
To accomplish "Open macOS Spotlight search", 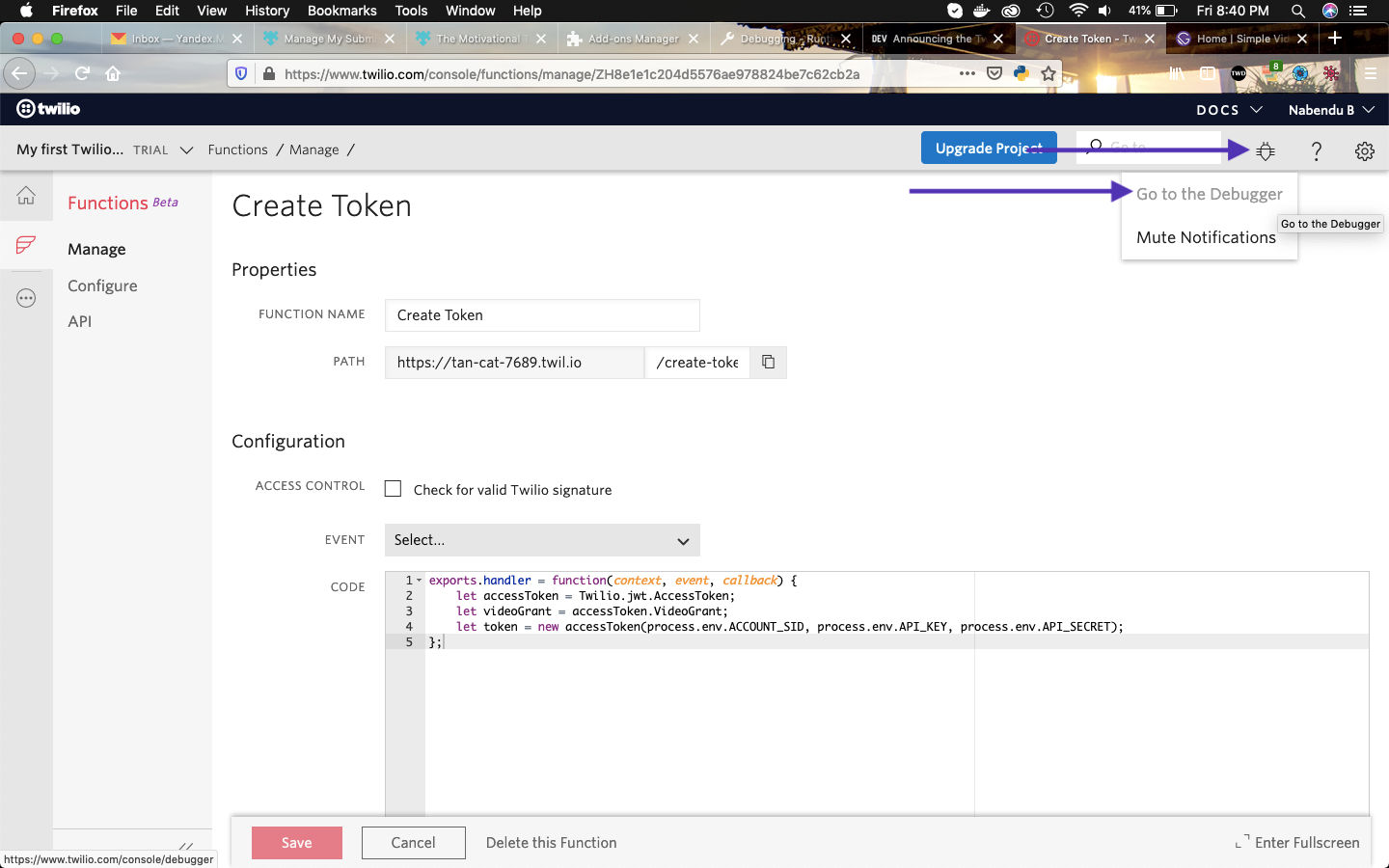I will (x=1298, y=11).
